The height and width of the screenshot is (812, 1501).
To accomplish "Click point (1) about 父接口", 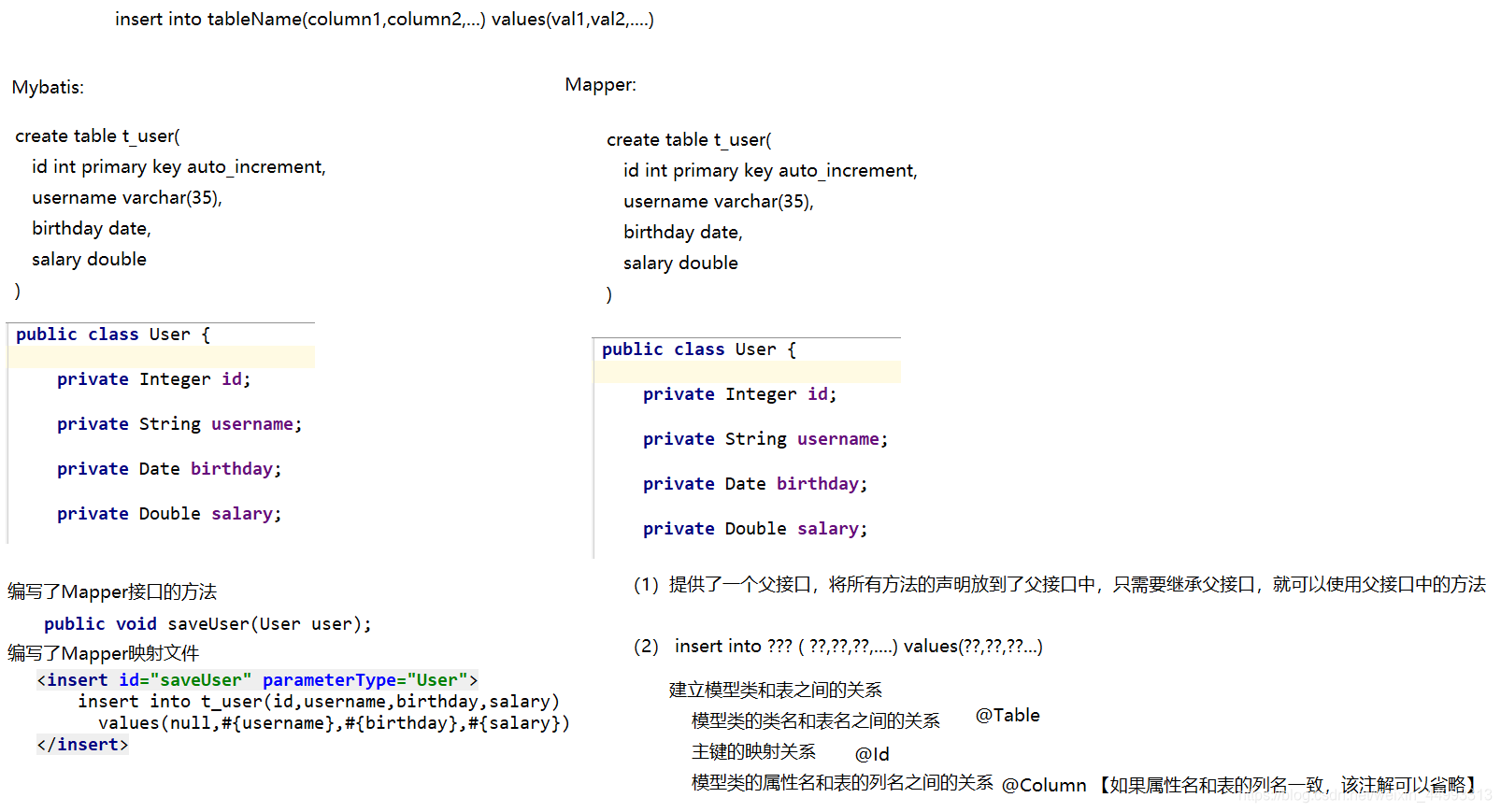I will pos(1060,585).
